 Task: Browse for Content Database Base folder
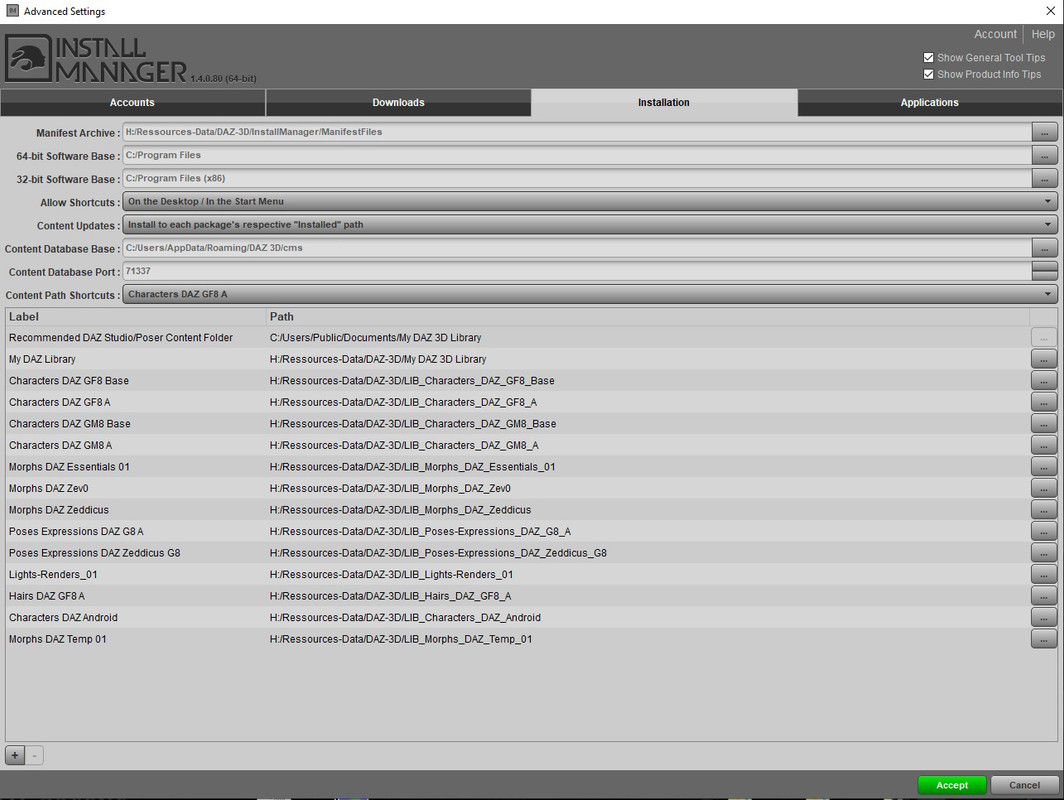click(1044, 248)
